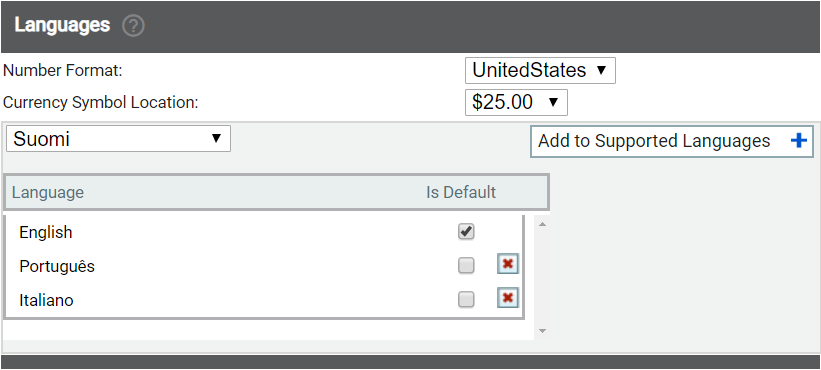
Task: Delete Italiano using the red X icon
Action: [x=507, y=298]
